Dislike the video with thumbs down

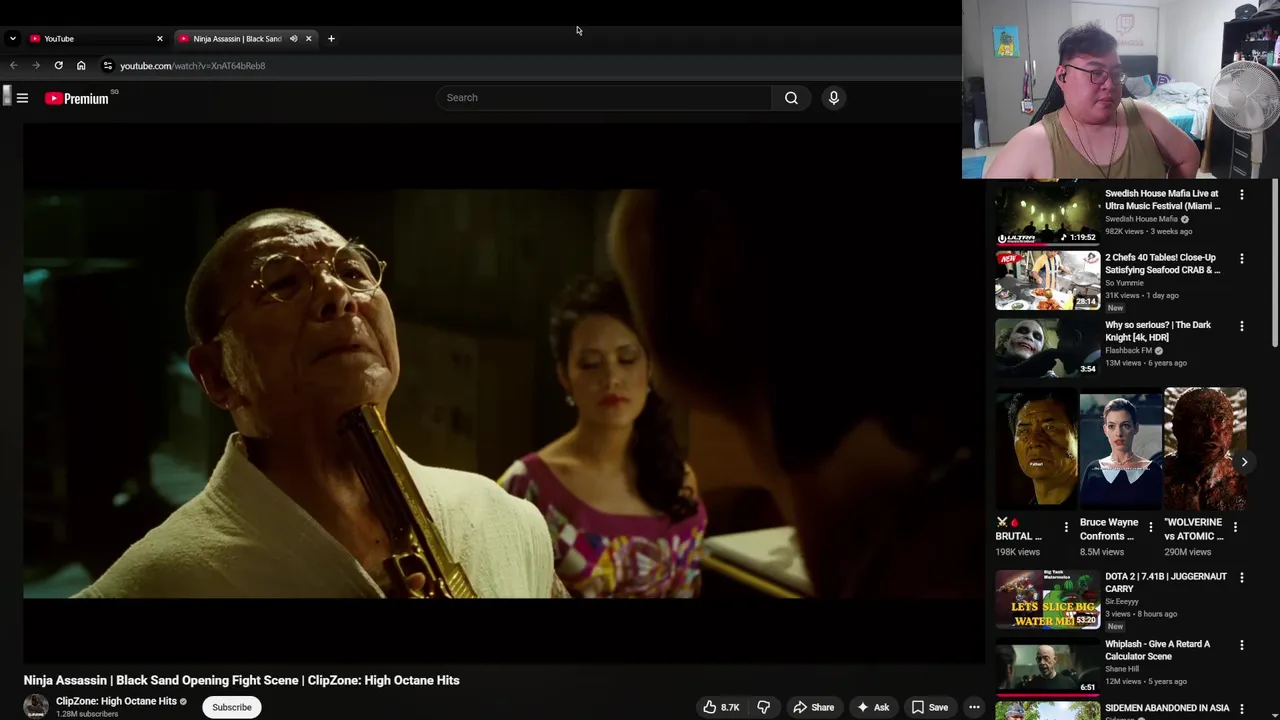coord(763,707)
